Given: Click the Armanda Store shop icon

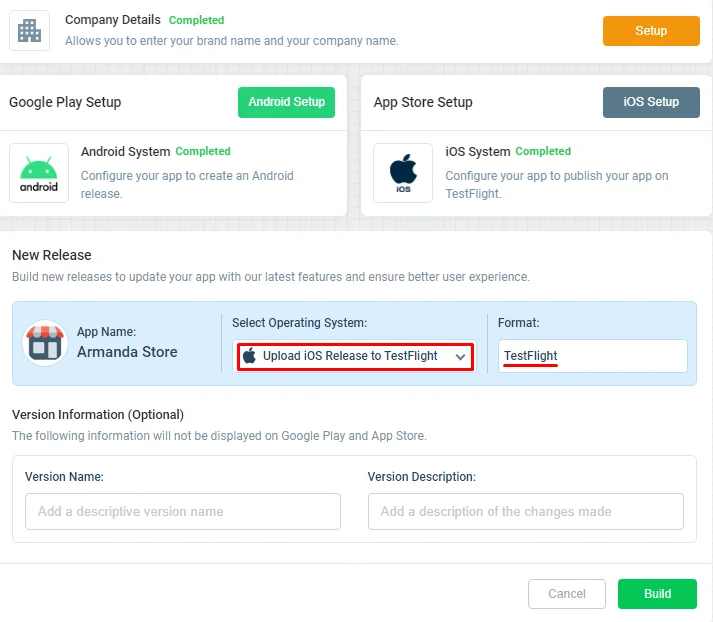Looking at the screenshot, I should (x=45, y=343).
